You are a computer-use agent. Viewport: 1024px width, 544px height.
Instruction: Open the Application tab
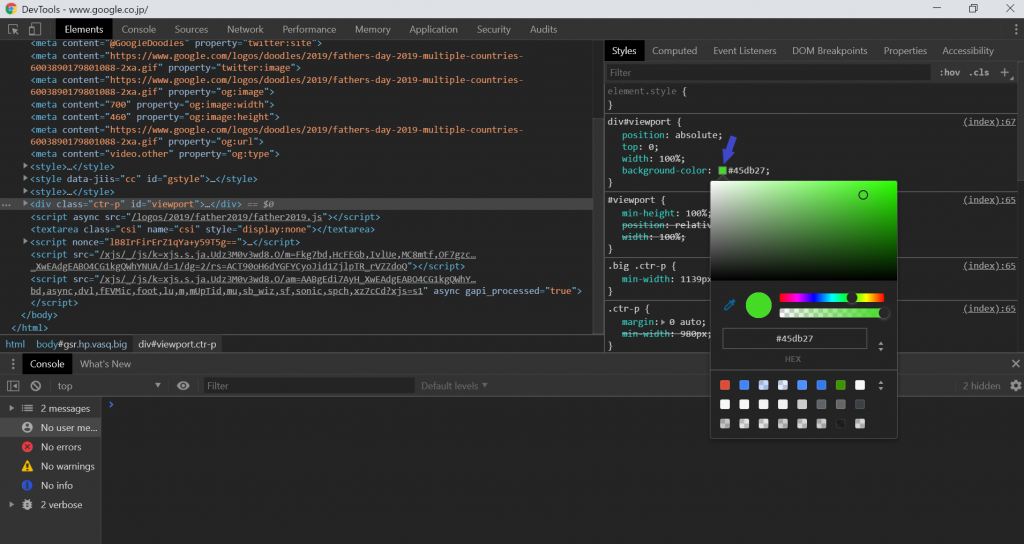point(433,29)
